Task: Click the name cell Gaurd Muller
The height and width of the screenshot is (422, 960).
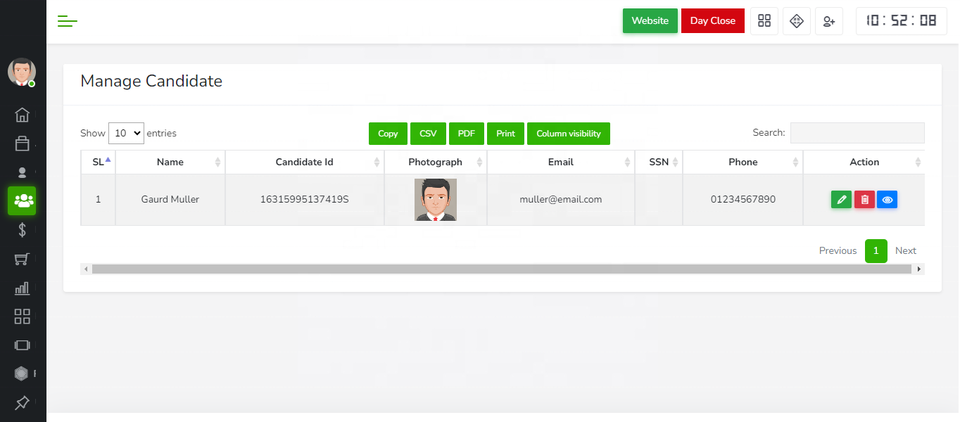Action: click(170, 199)
